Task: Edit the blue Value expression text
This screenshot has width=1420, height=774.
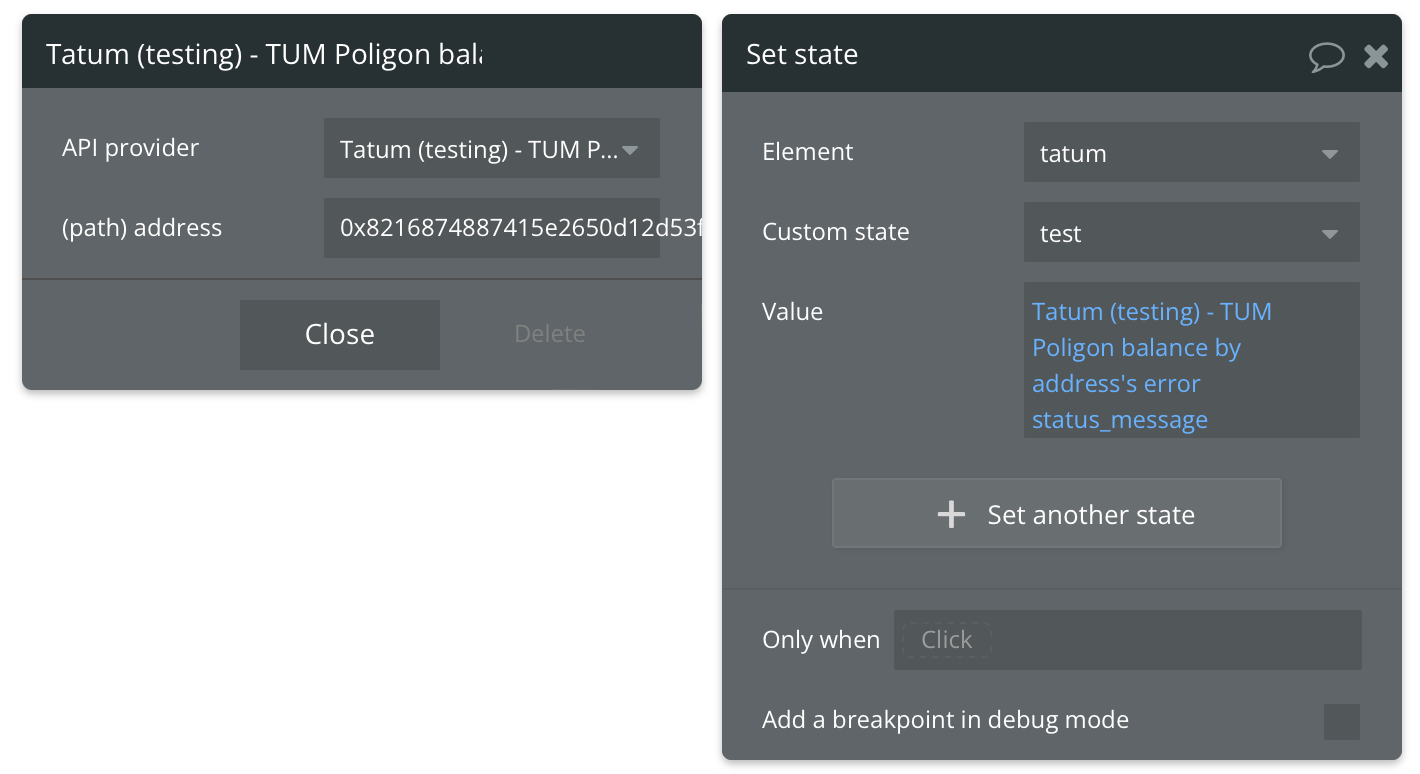Action: pyautogui.click(x=1151, y=366)
